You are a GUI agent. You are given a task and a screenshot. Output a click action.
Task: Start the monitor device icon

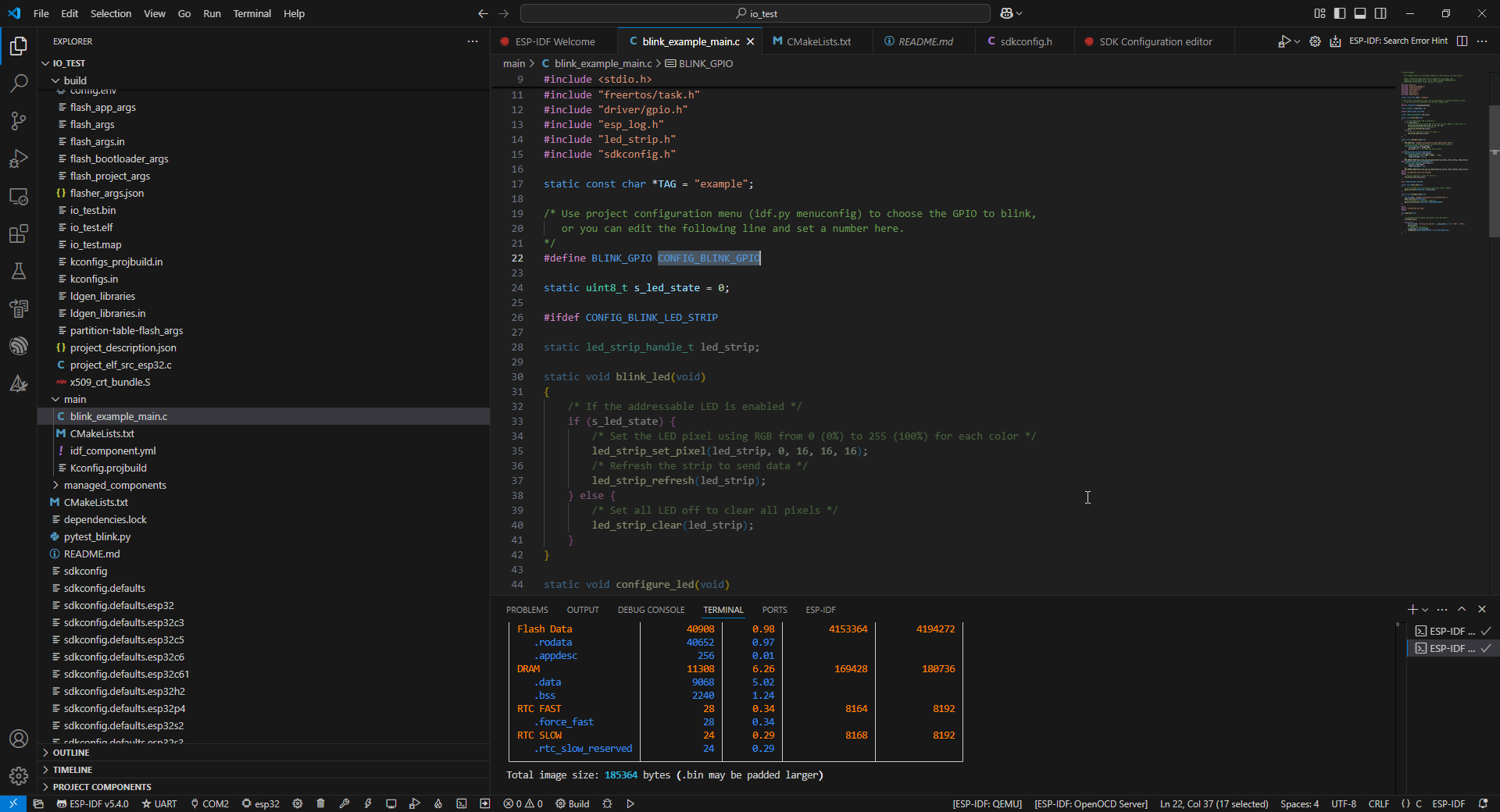click(x=391, y=803)
